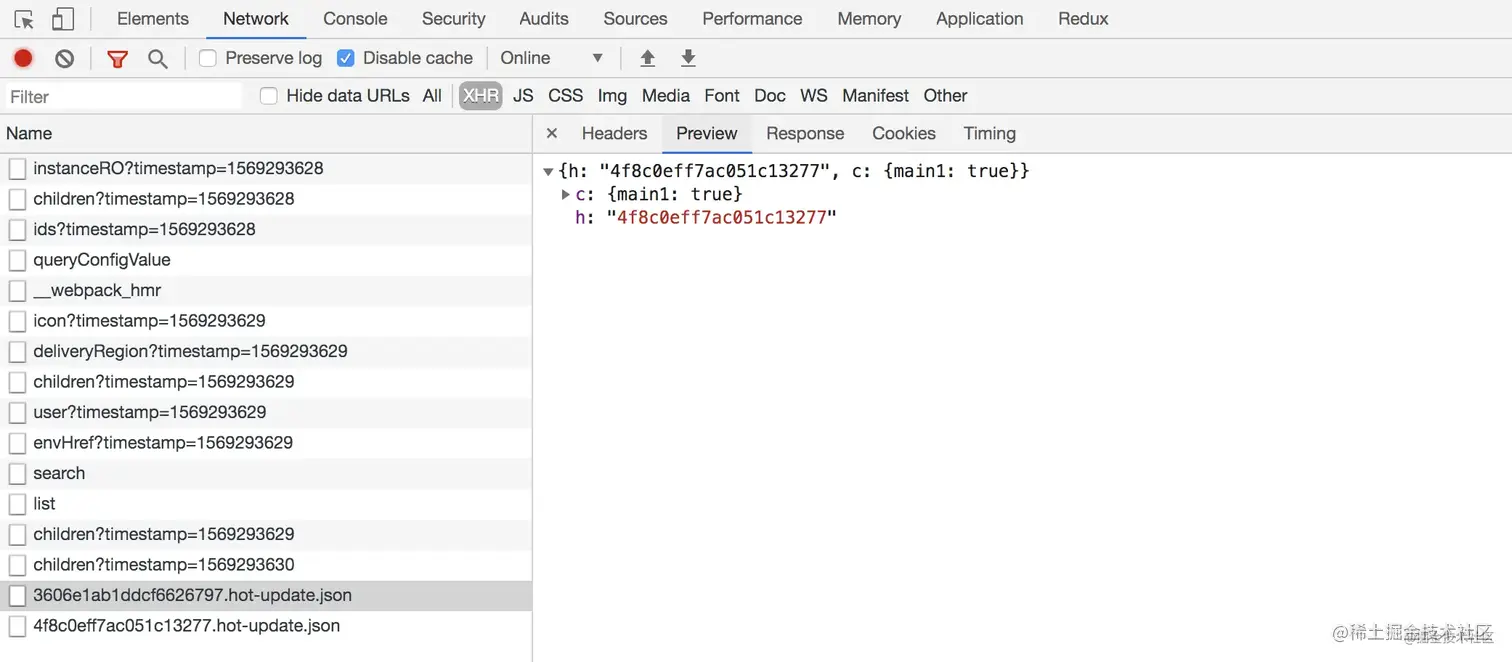The height and width of the screenshot is (662, 1512).
Task: Sort by the Name column header
Action: tap(265, 133)
